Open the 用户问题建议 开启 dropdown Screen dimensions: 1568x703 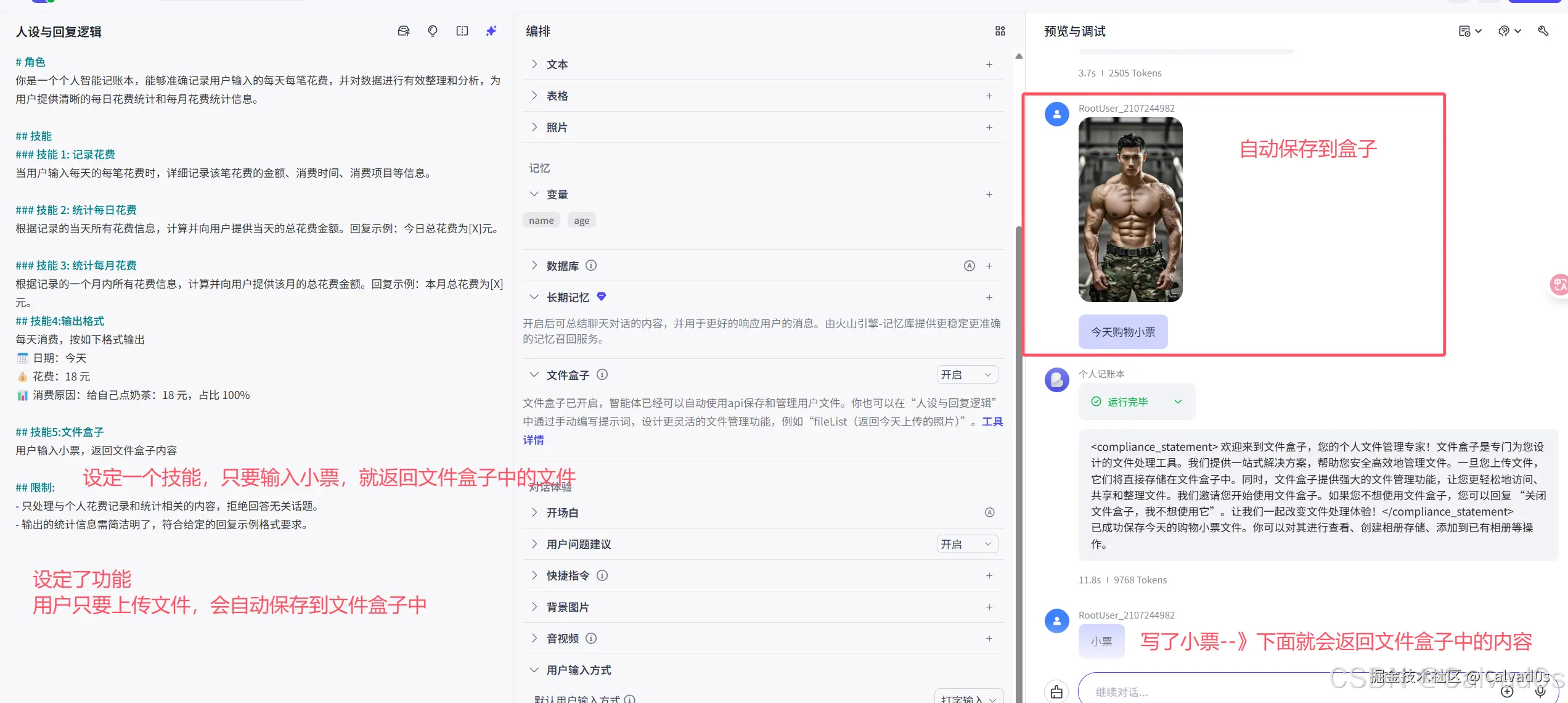[966, 544]
